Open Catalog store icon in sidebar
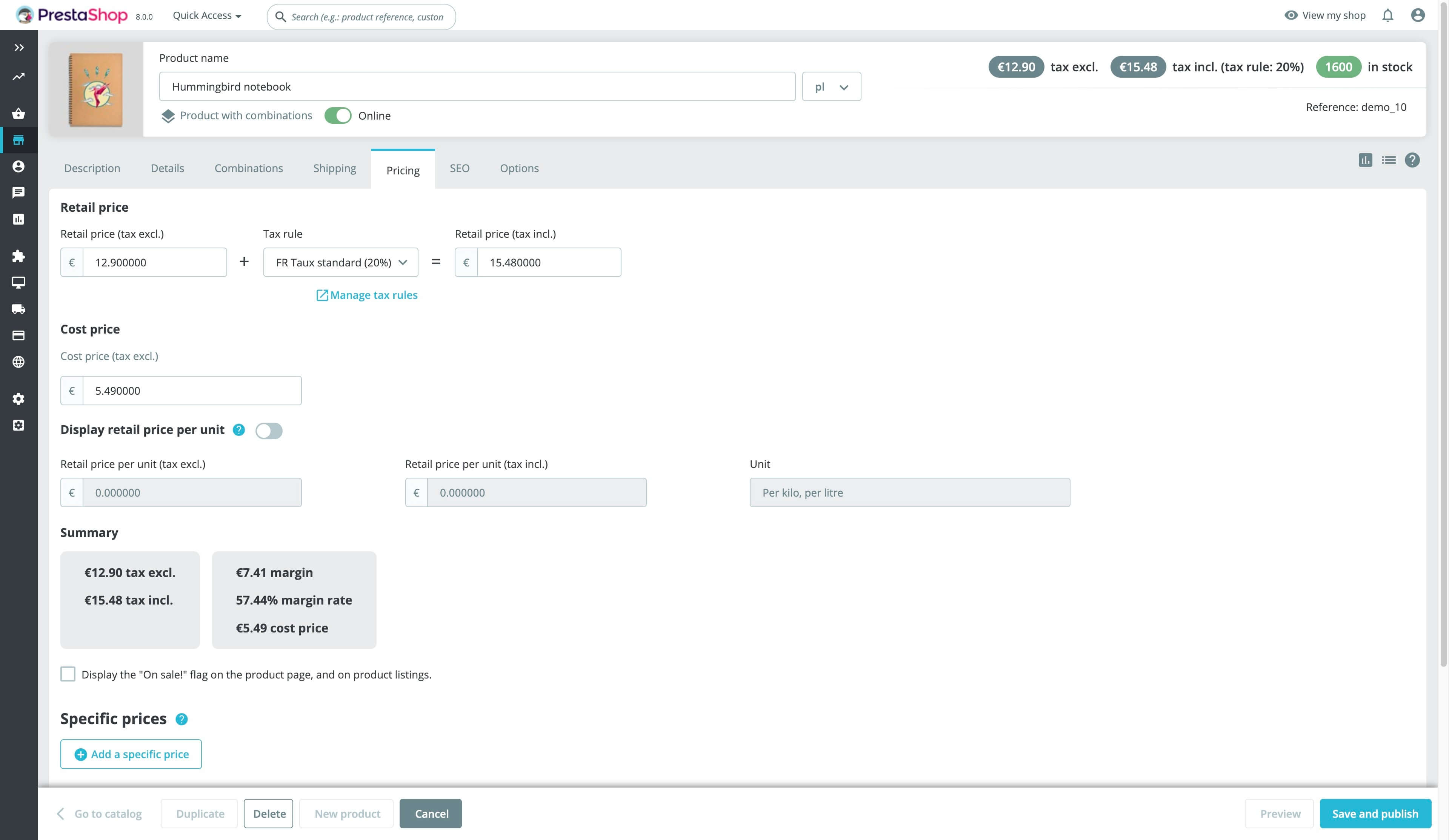 19,140
